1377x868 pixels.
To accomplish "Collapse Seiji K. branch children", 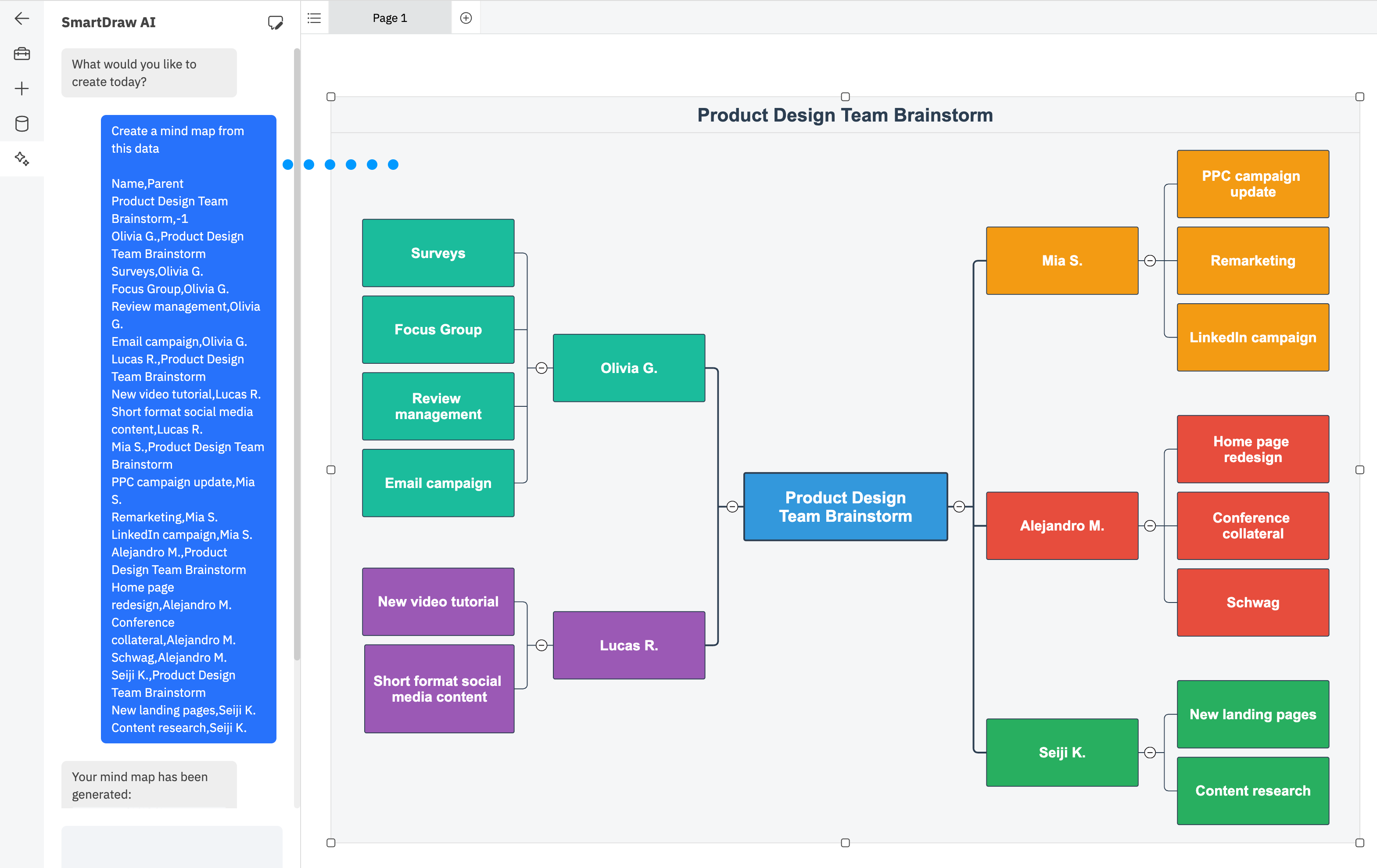I will (x=1150, y=753).
